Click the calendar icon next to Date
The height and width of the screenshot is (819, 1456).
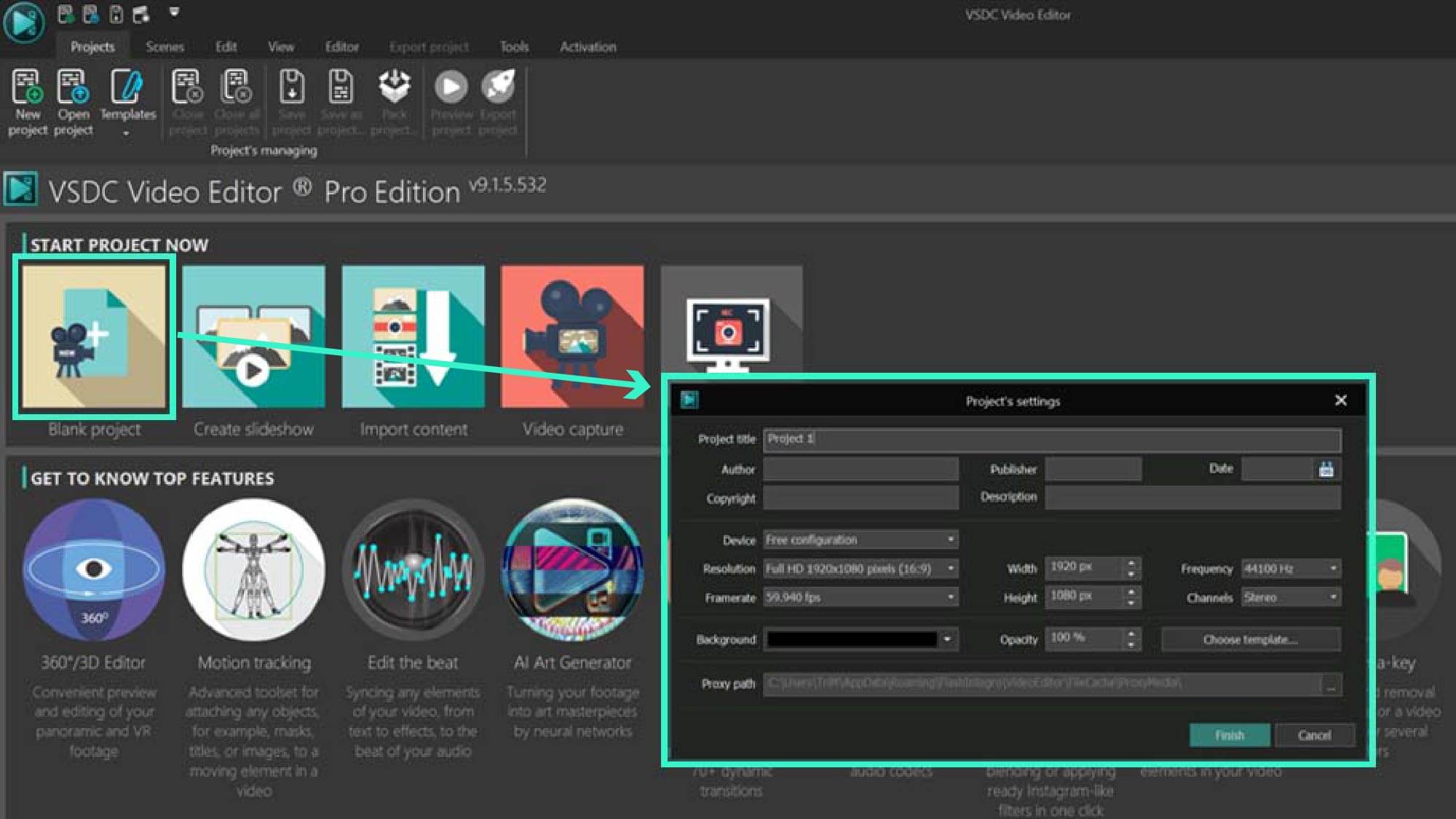click(1326, 470)
